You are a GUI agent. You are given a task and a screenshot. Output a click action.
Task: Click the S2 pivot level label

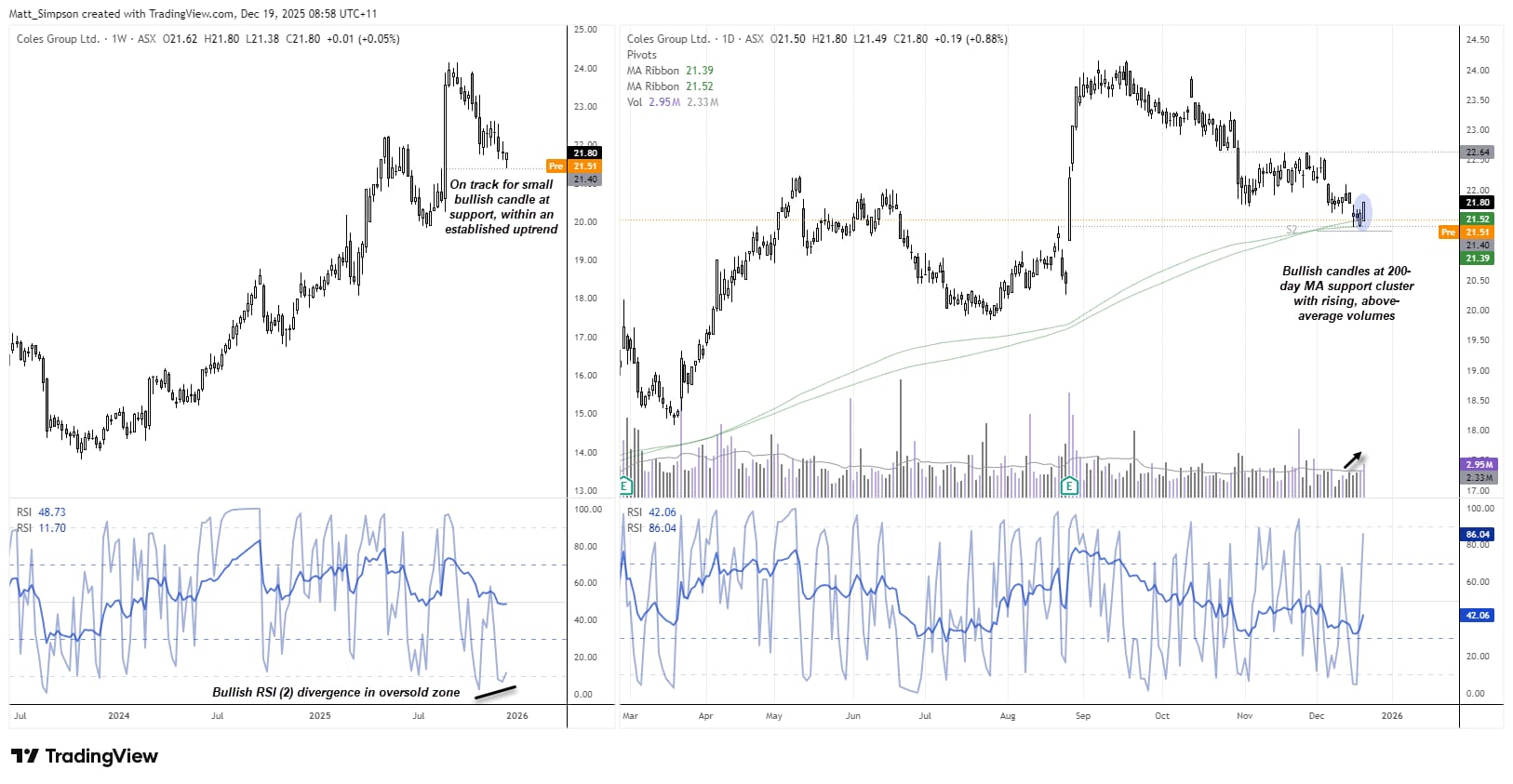point(1292,229)
